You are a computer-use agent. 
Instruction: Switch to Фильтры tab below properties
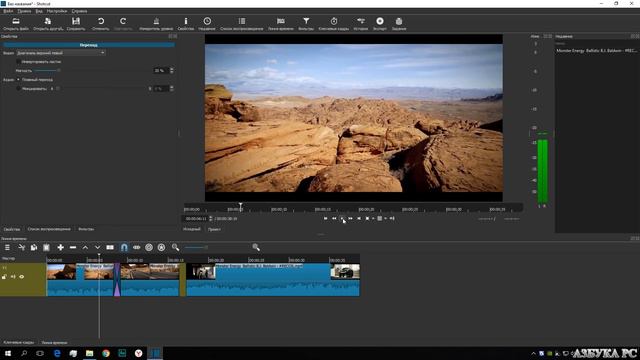(86, 229)
